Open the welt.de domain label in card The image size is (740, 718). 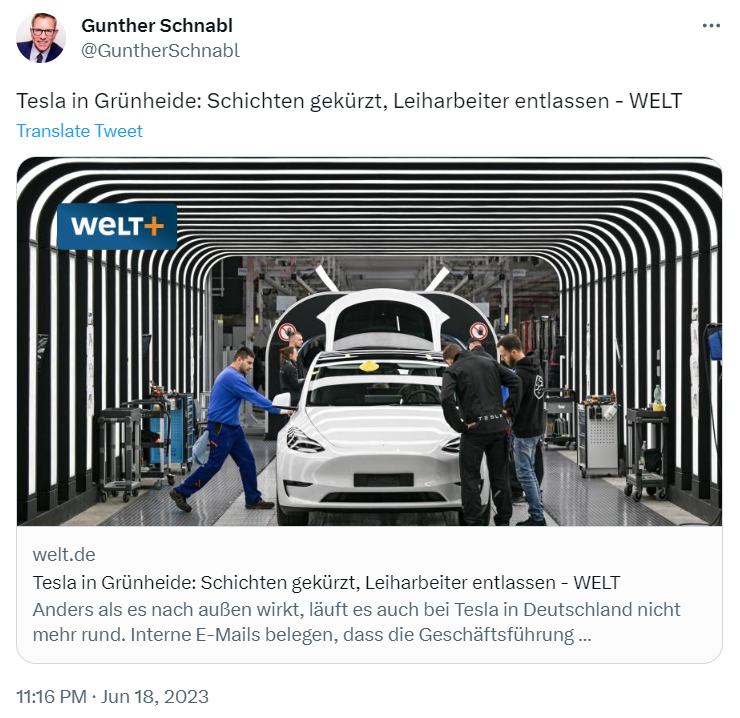(x=64, y=555)
